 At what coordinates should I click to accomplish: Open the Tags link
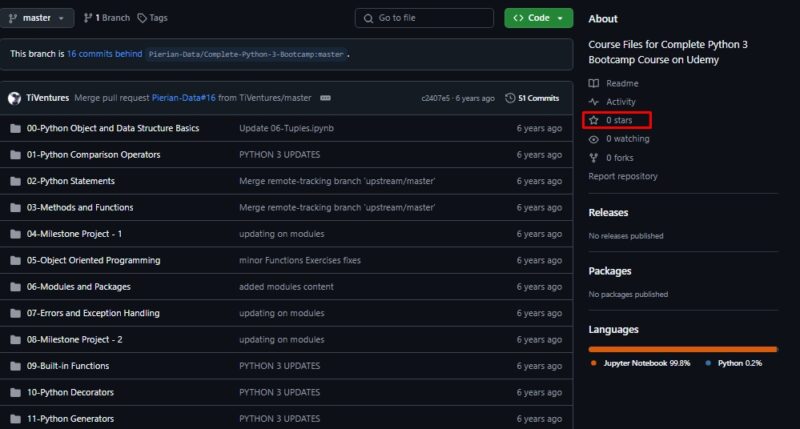[153, 18]
